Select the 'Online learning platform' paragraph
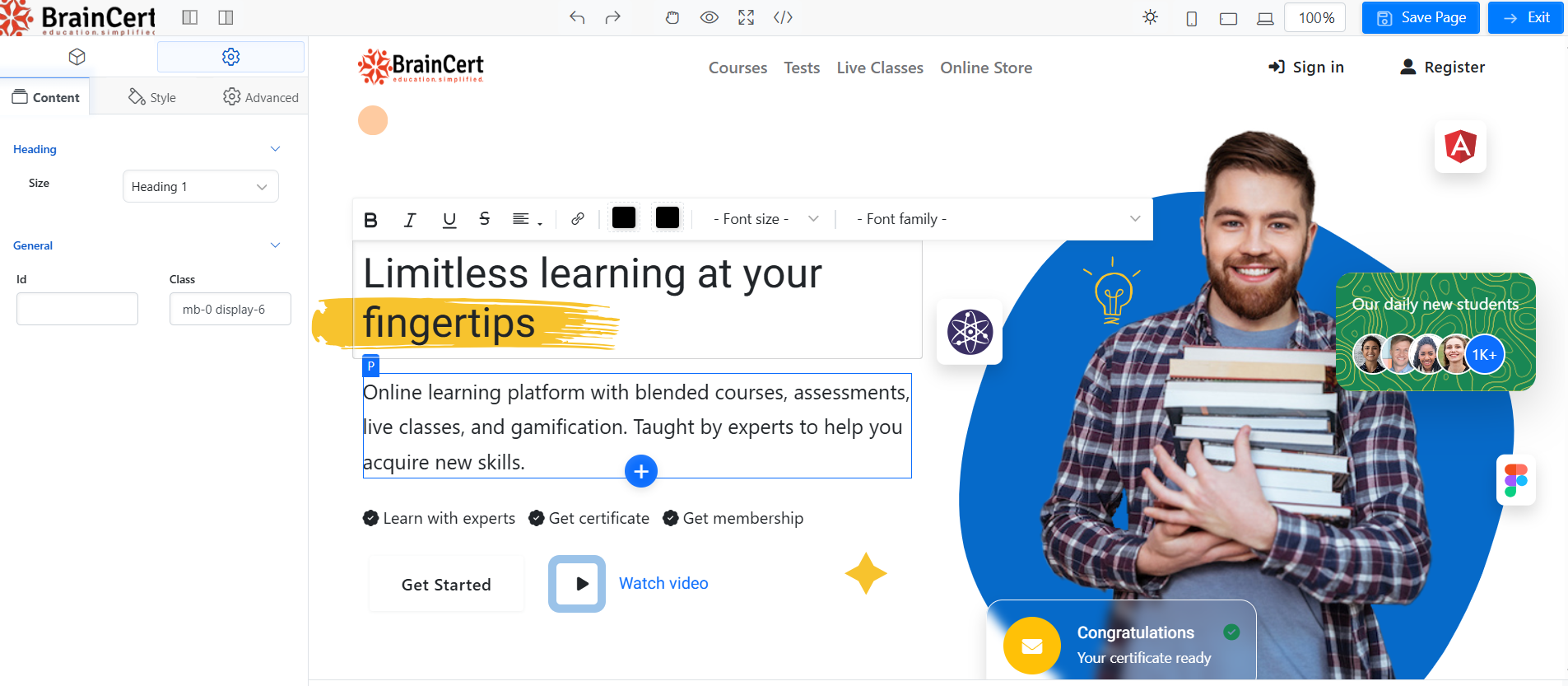Viewport: 1568px width, 686px height. coord(637,426)
